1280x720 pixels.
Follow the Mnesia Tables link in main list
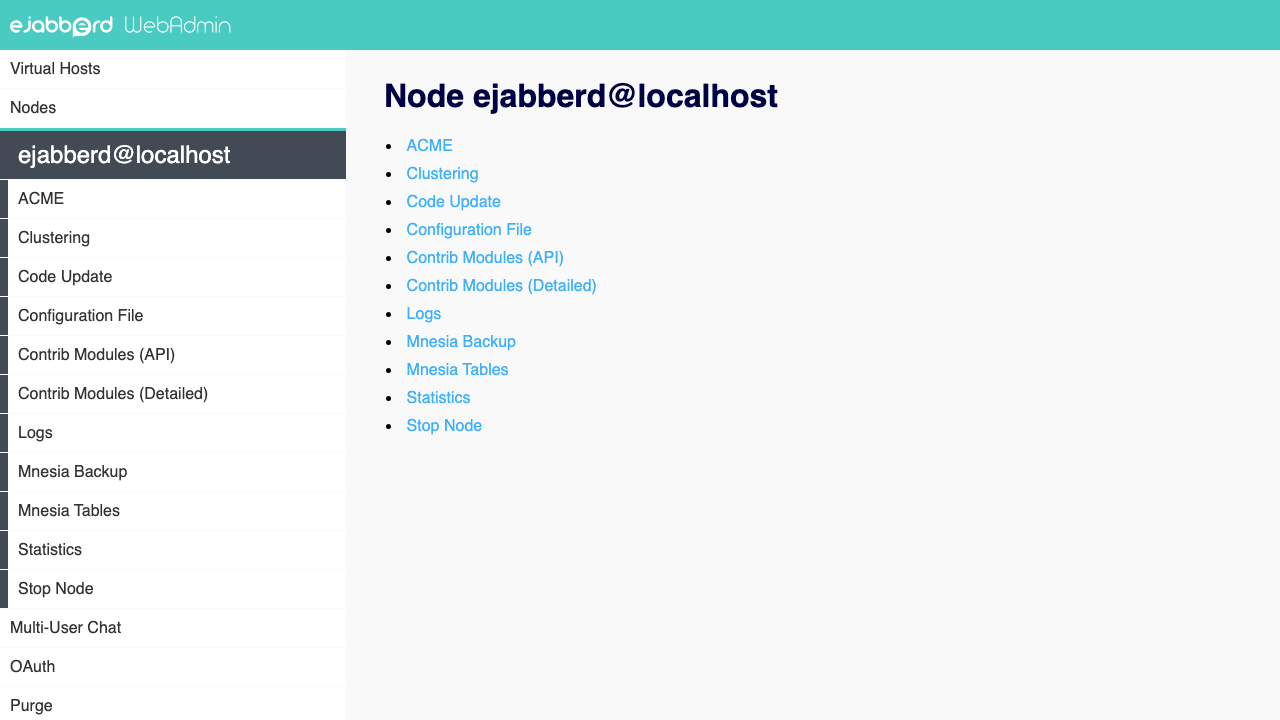457,369
